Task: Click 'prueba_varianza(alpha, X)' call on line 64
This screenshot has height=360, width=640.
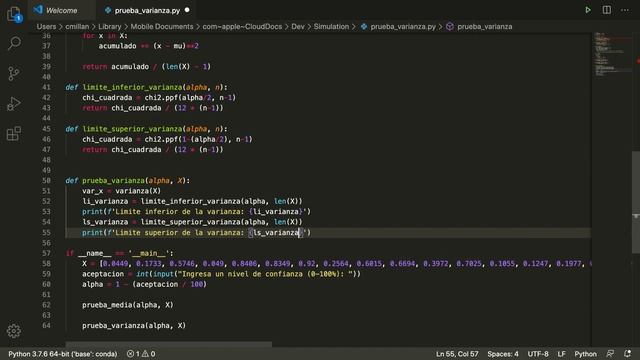Action: point(134,326)
